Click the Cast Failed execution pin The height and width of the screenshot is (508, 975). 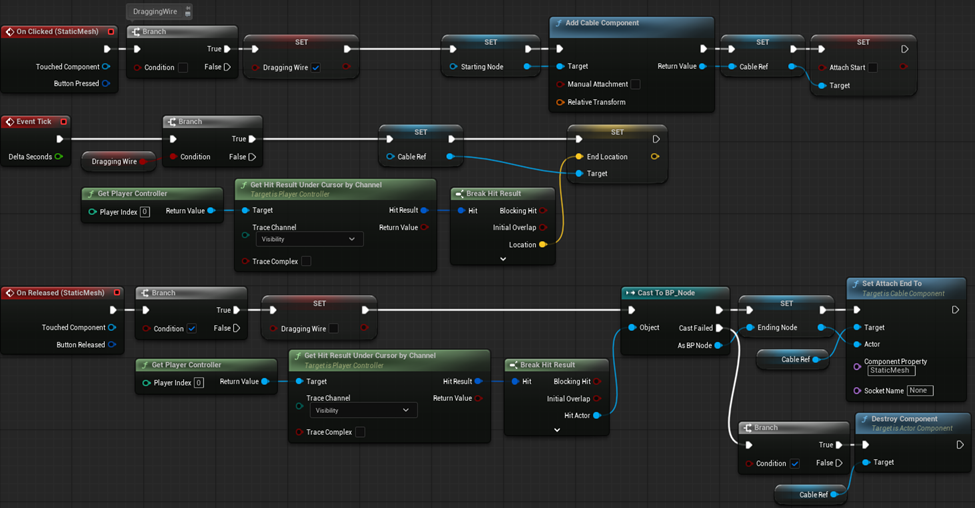coord(719,328)
